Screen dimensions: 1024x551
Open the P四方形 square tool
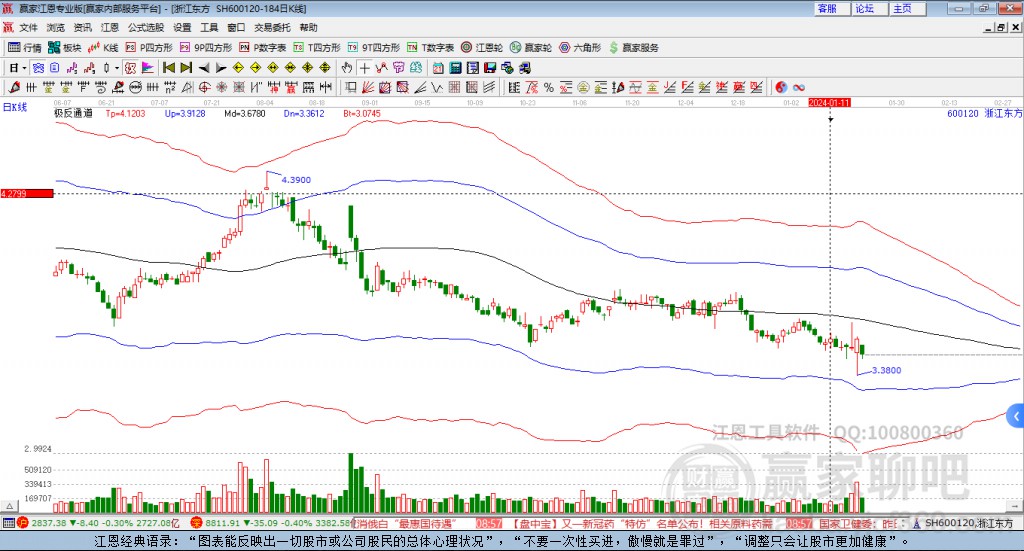(149, 48)
